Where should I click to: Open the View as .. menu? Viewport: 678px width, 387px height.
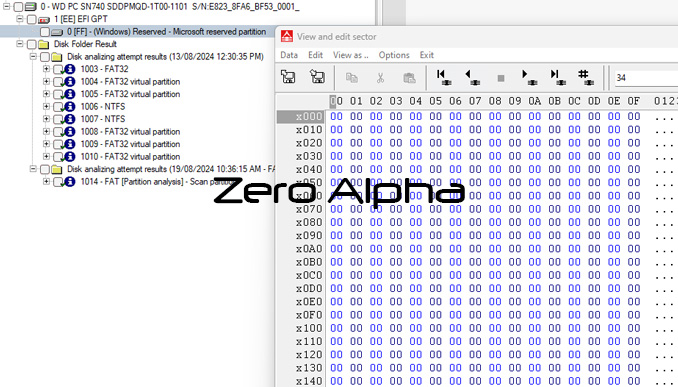pos(350,55)
